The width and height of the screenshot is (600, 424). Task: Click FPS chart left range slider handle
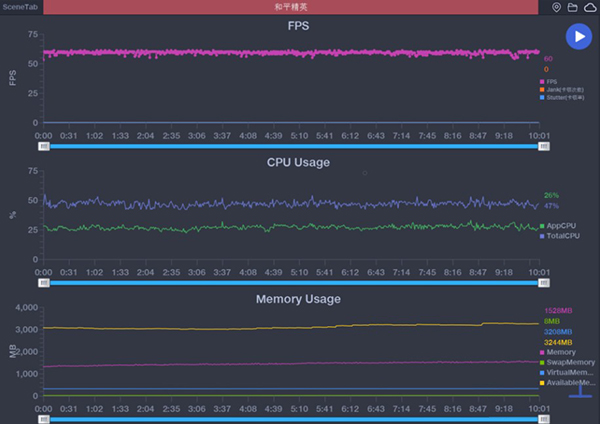[43, 146]
